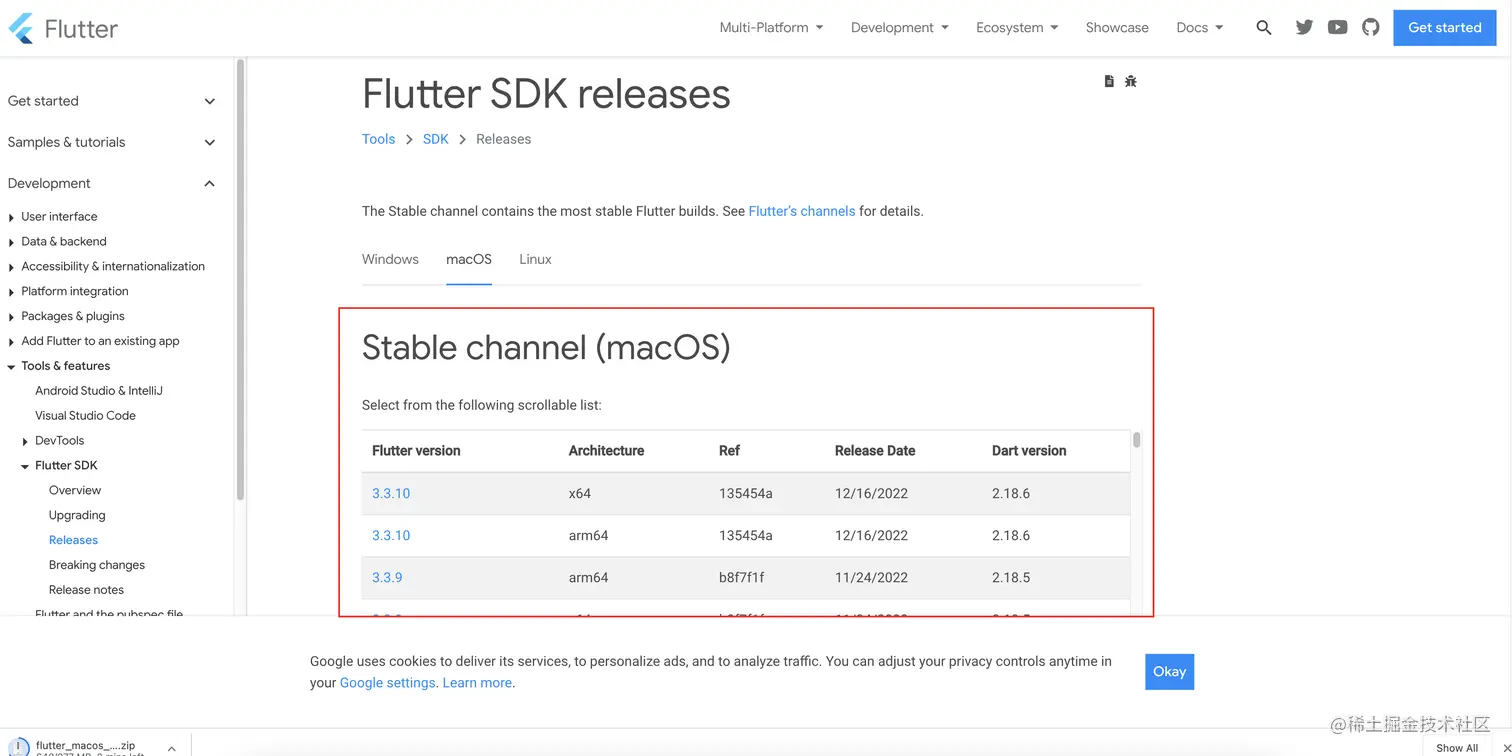Image resolution: width=1512 pixels, height=756 pixels.
Task: Click the Dart version column header
Action: pos(1029,451)
